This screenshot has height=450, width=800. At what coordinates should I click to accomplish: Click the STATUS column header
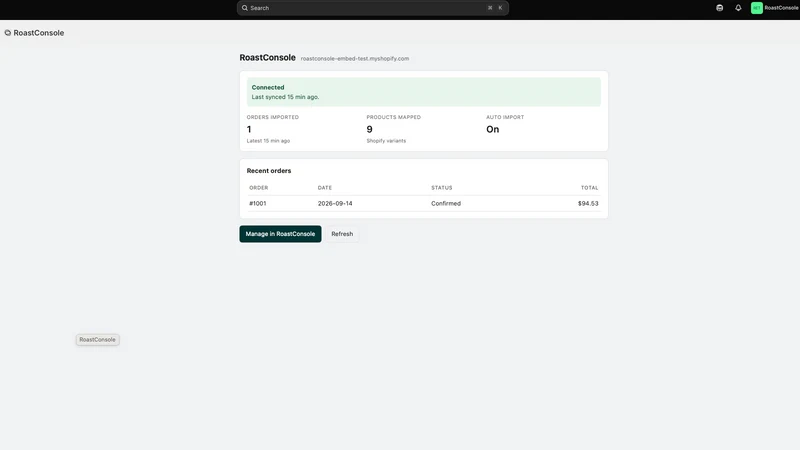441,188
